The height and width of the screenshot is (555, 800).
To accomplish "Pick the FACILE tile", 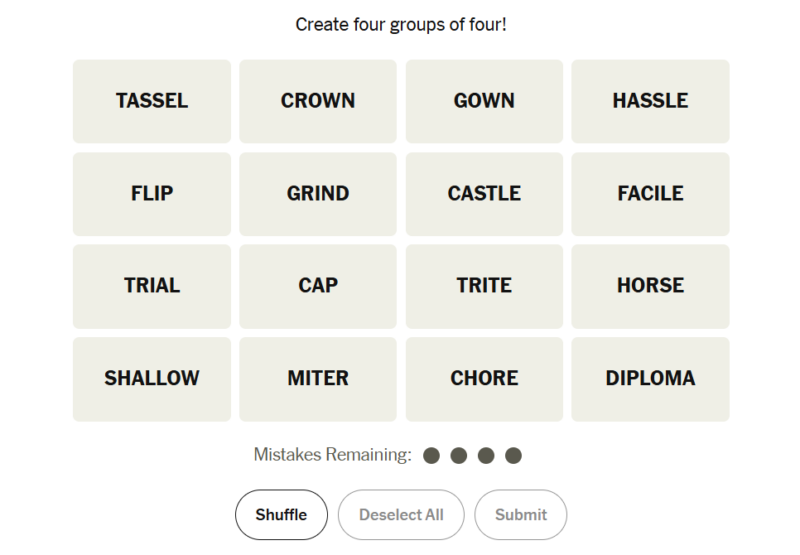I will point(650,194).
